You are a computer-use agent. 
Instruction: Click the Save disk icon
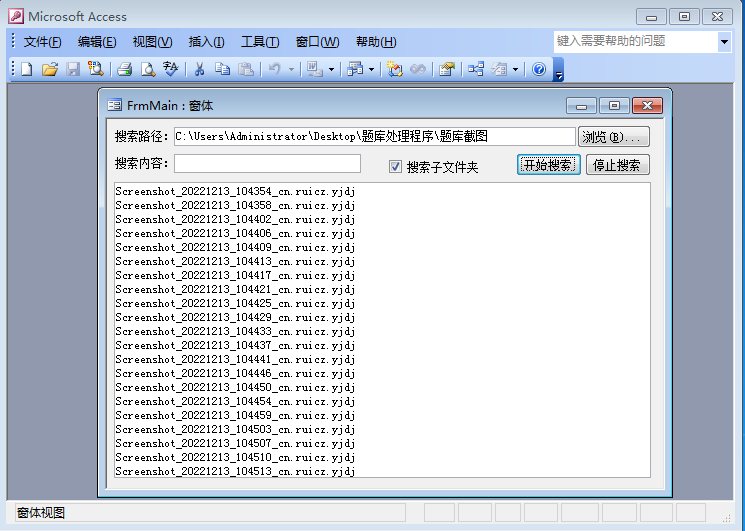coord(73,69)
